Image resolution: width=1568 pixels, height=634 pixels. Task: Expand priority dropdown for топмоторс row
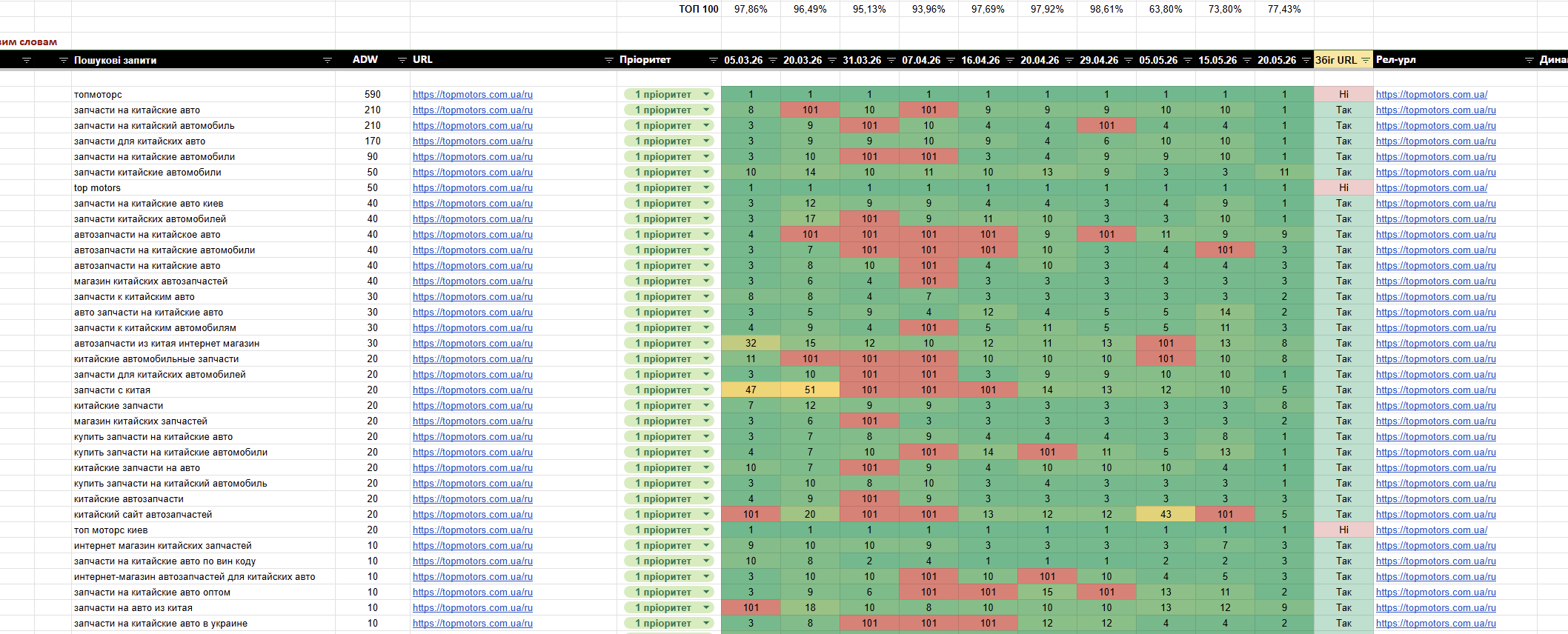(706, 94)
